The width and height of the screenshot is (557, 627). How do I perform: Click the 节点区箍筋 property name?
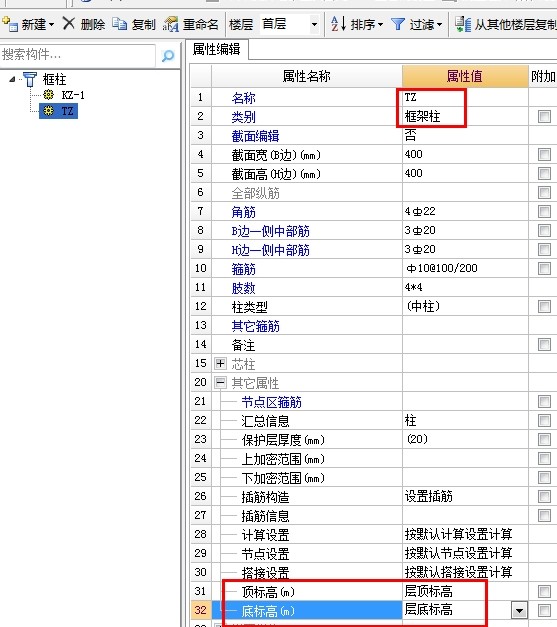point(272,402)
